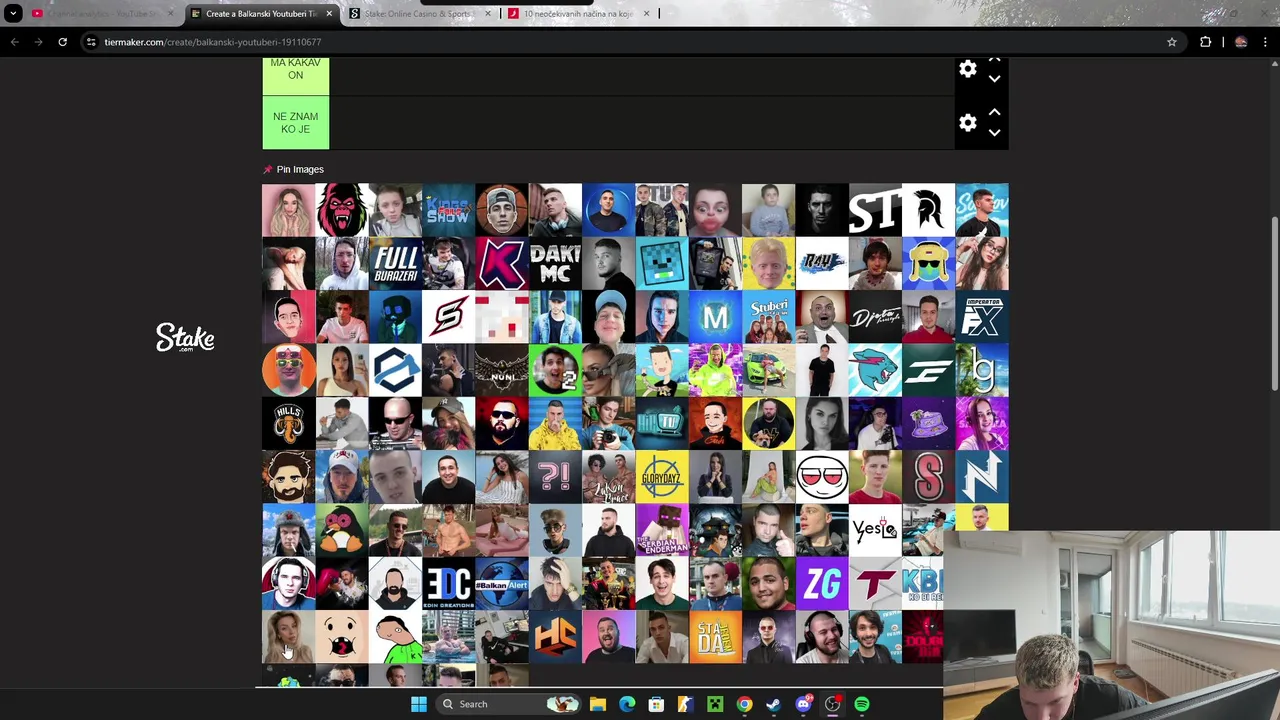Screen dimensions: 1280x720
Task: Launch Microsoft Edge from taskbar
Action: click(x=627, y=704)
